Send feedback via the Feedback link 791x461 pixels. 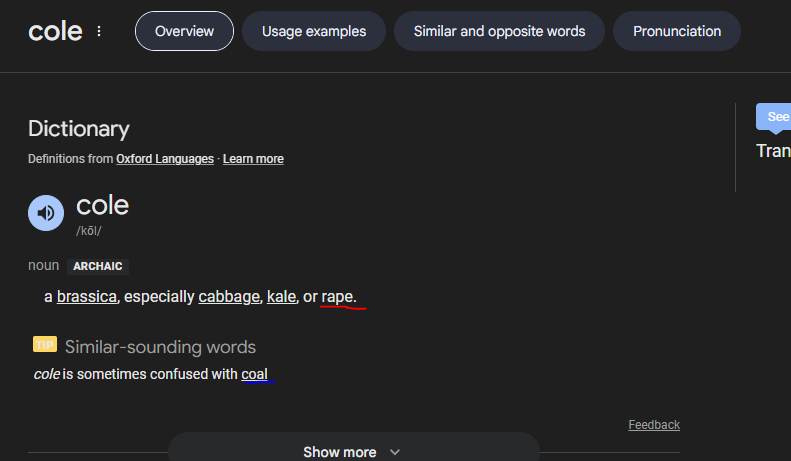pyautogui.click(x=654, y=425)
